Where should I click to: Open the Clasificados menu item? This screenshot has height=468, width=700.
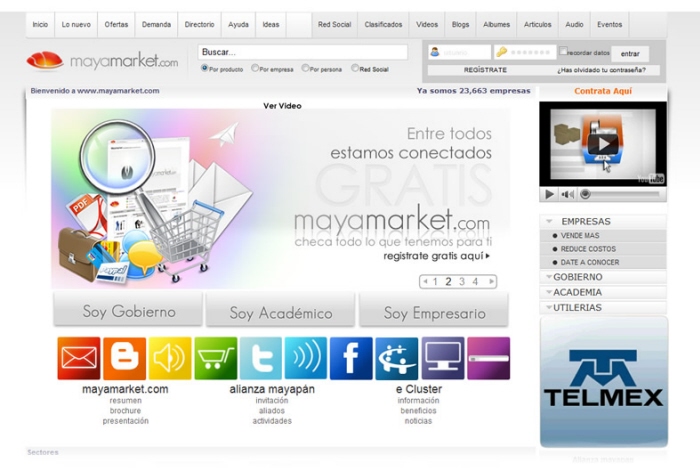(383, 25)
